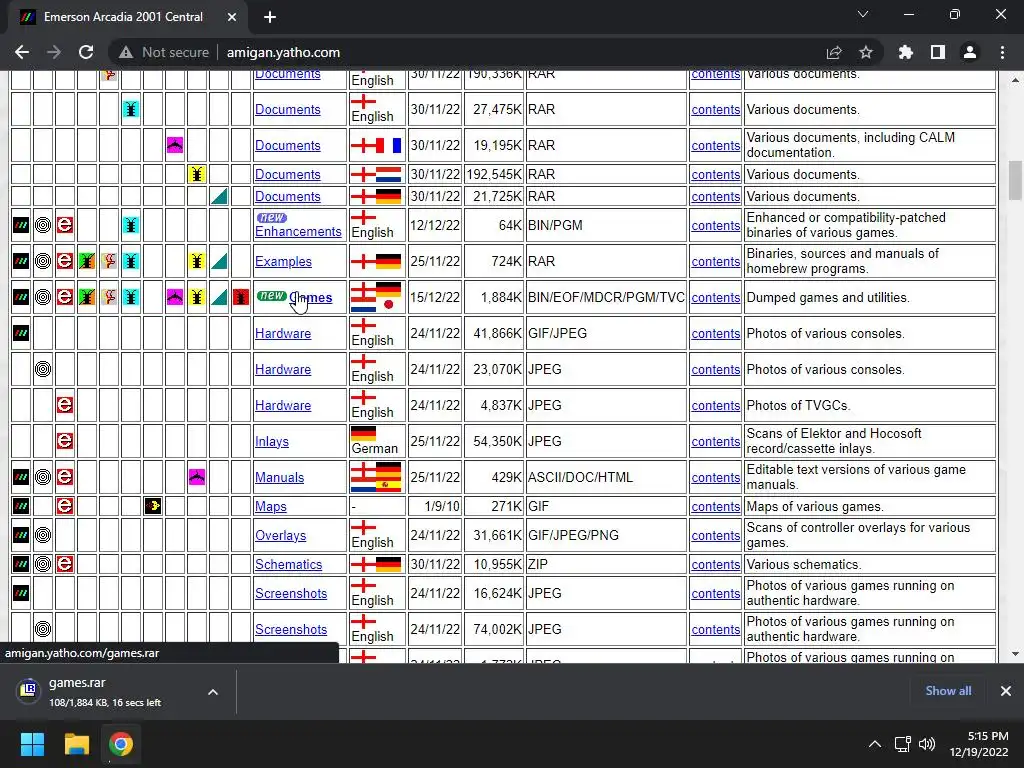Reload the current page
Image resolution: width=1024 pixels, height=768 pixels.
point(86,52)
